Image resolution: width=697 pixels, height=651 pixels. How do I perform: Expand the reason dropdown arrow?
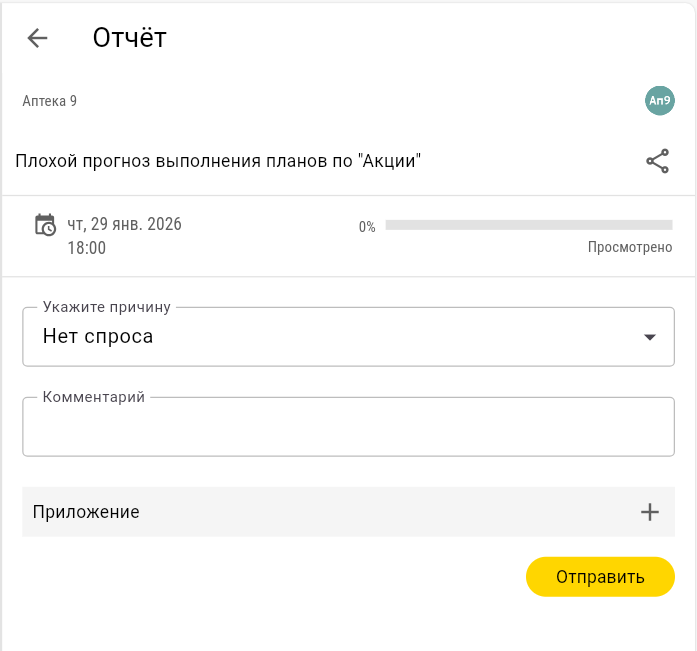pyautogui.click(x=650, y=337)
